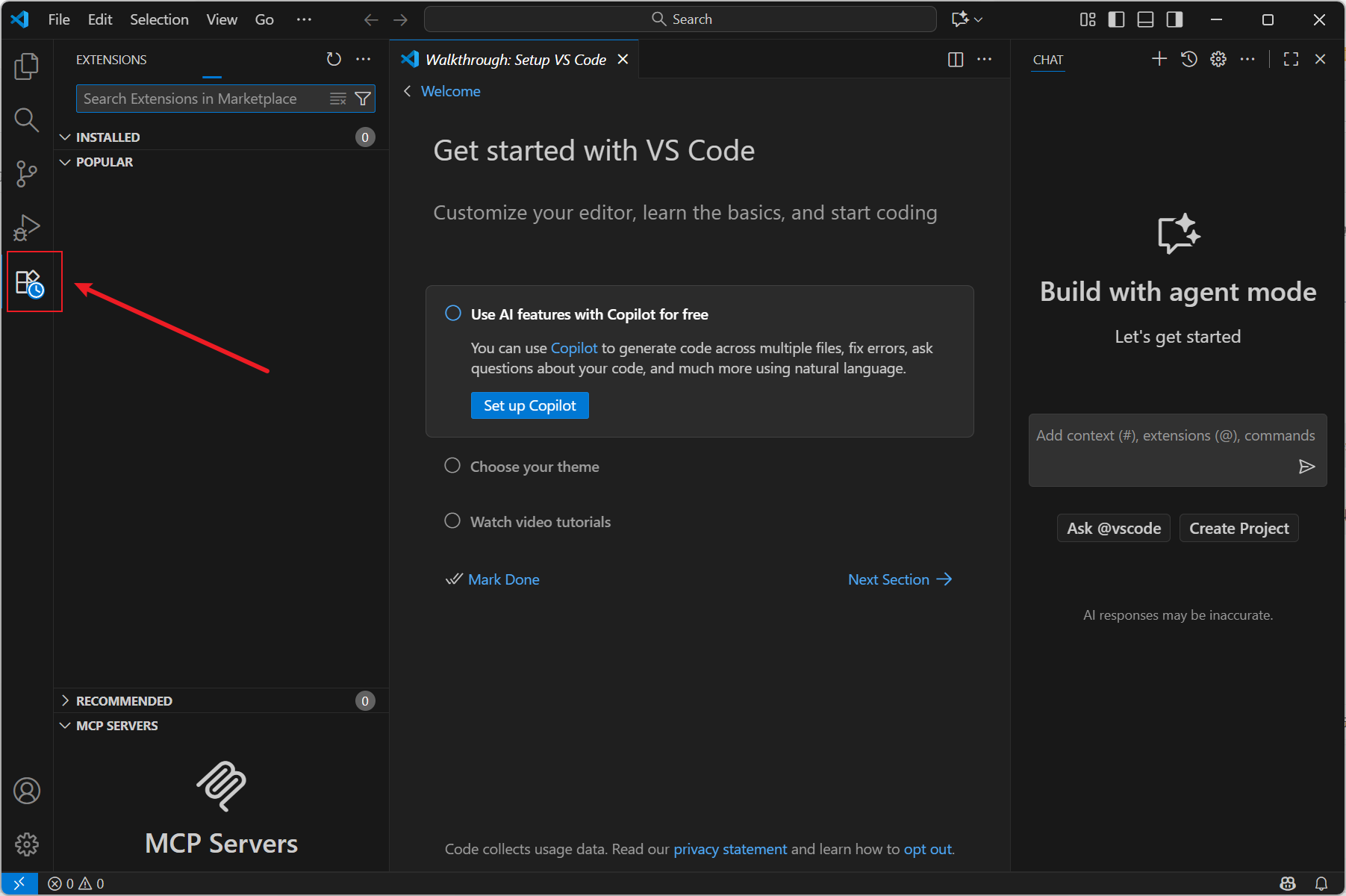Open the extensions filter funnel icon
1346x896 pixels.
click(363, 99)
